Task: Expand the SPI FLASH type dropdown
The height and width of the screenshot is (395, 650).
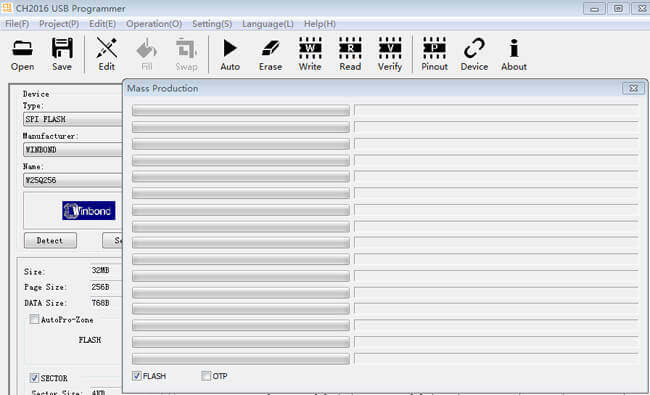Action: coord(73,119)
